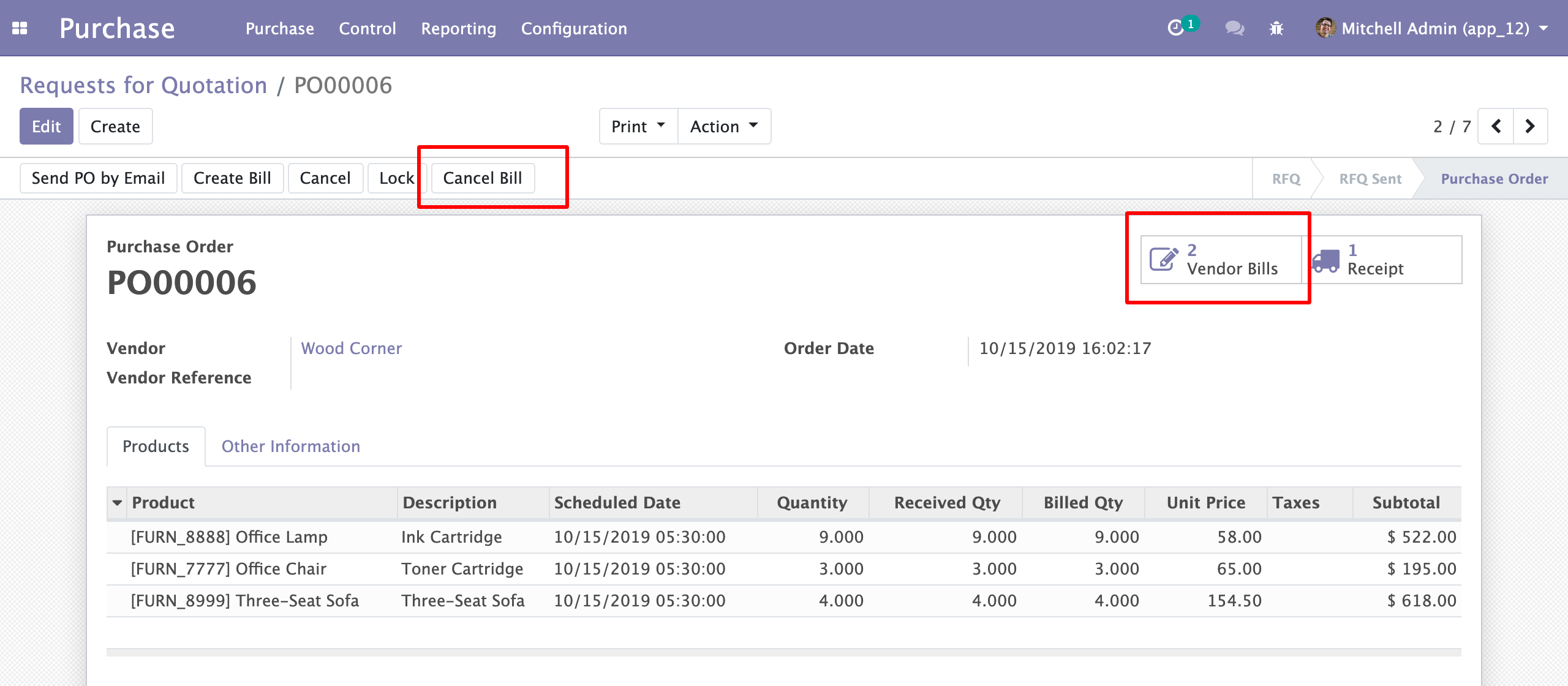Open the apps grid menu icon

pos(20,28)
